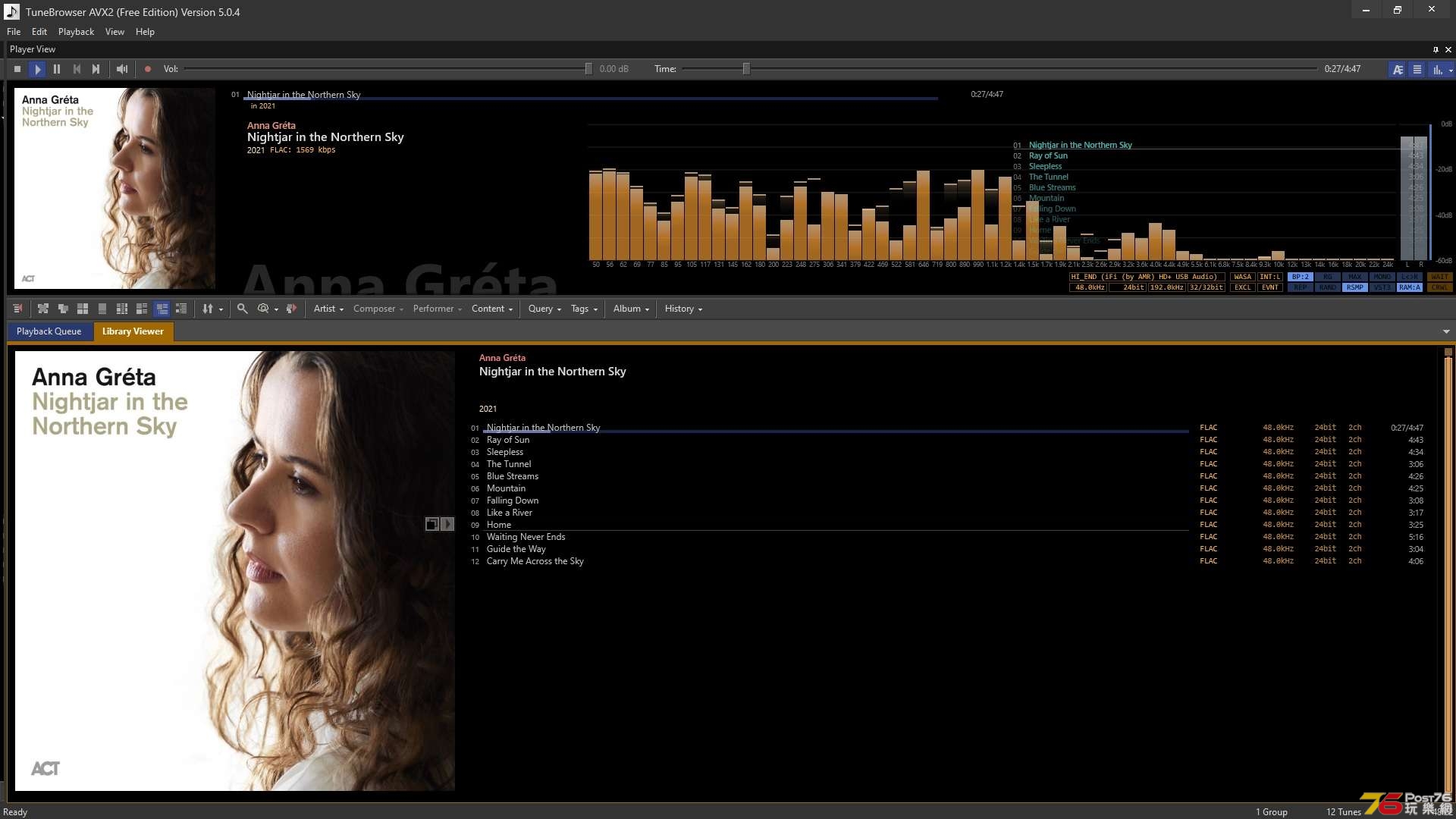Pin the Player View panel
This screenshot has width=1456, height=819.
pos(1436,49)
